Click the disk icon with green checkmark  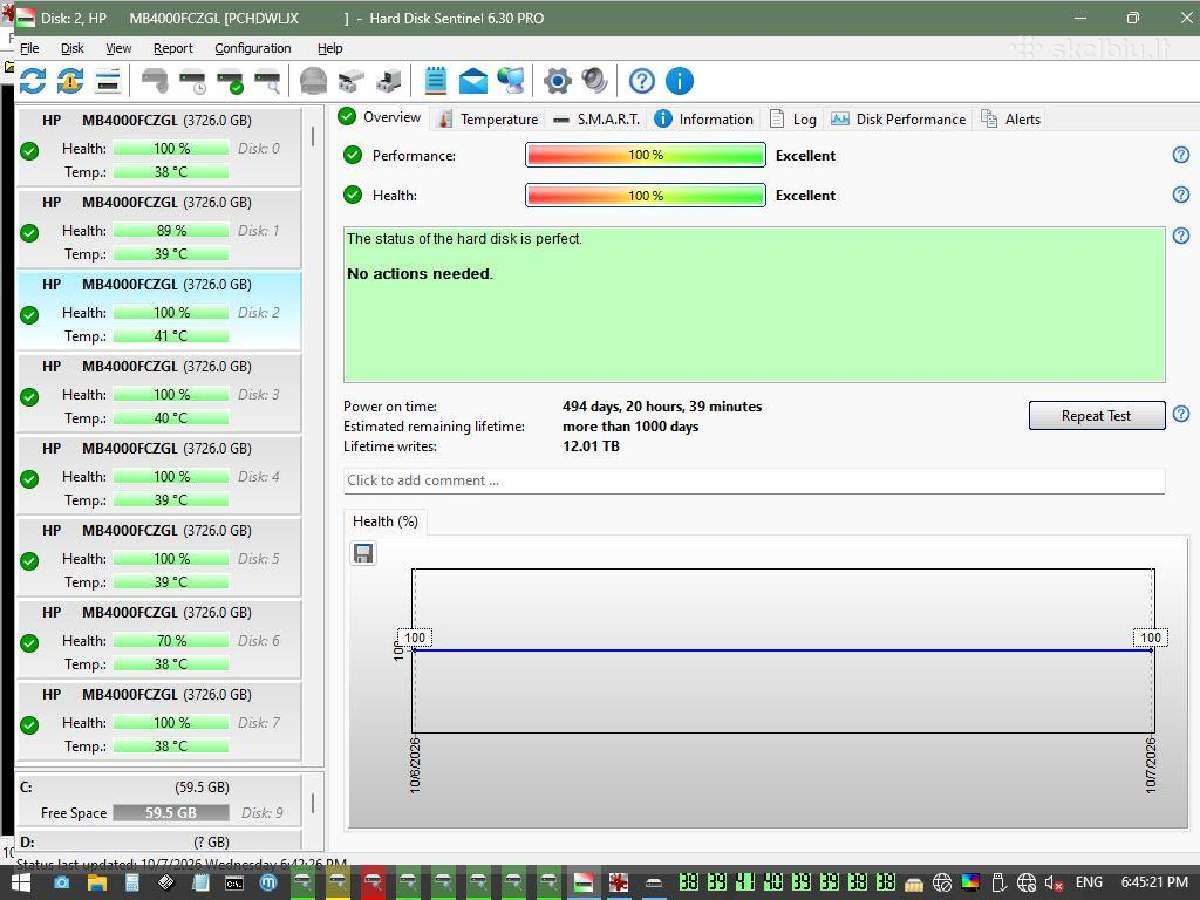[x=231, y=81]
